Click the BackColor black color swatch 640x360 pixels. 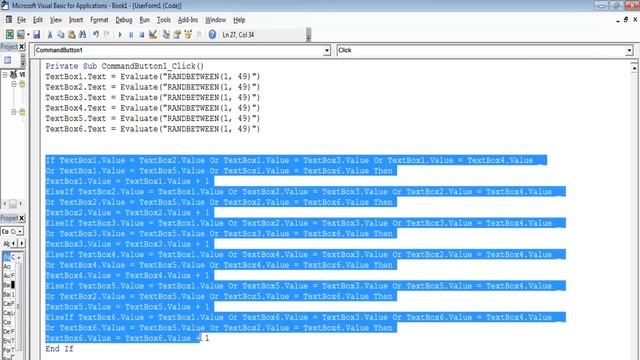pos(13,285)
